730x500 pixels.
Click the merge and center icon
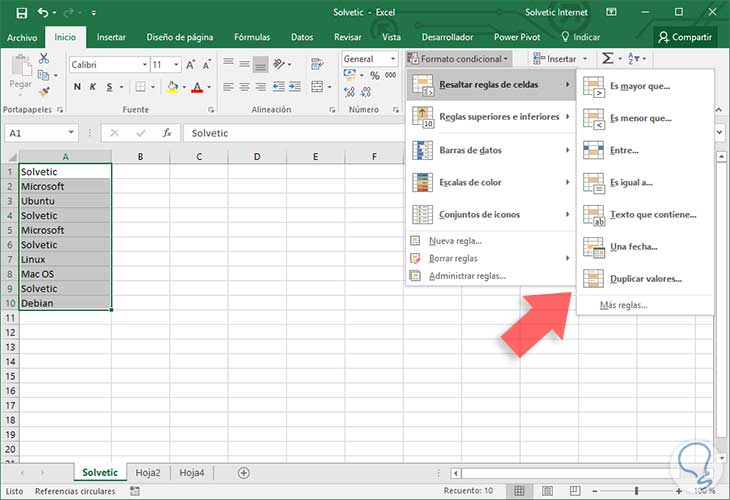[x=317, y=87]
